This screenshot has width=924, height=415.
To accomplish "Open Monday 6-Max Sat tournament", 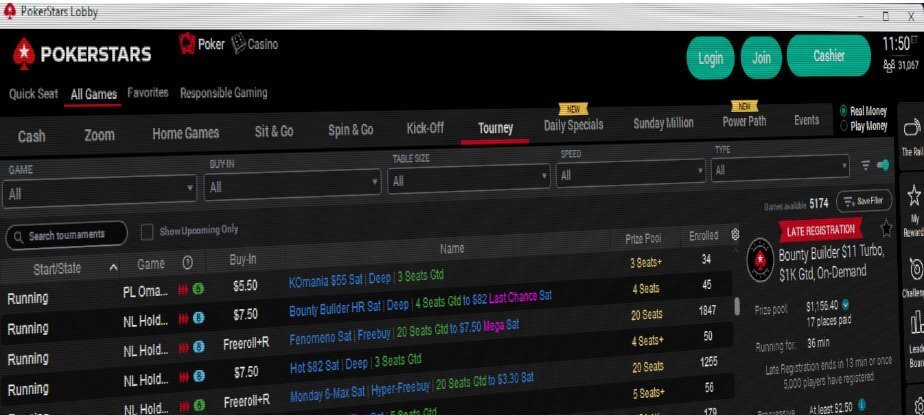I will click(411, 386).
